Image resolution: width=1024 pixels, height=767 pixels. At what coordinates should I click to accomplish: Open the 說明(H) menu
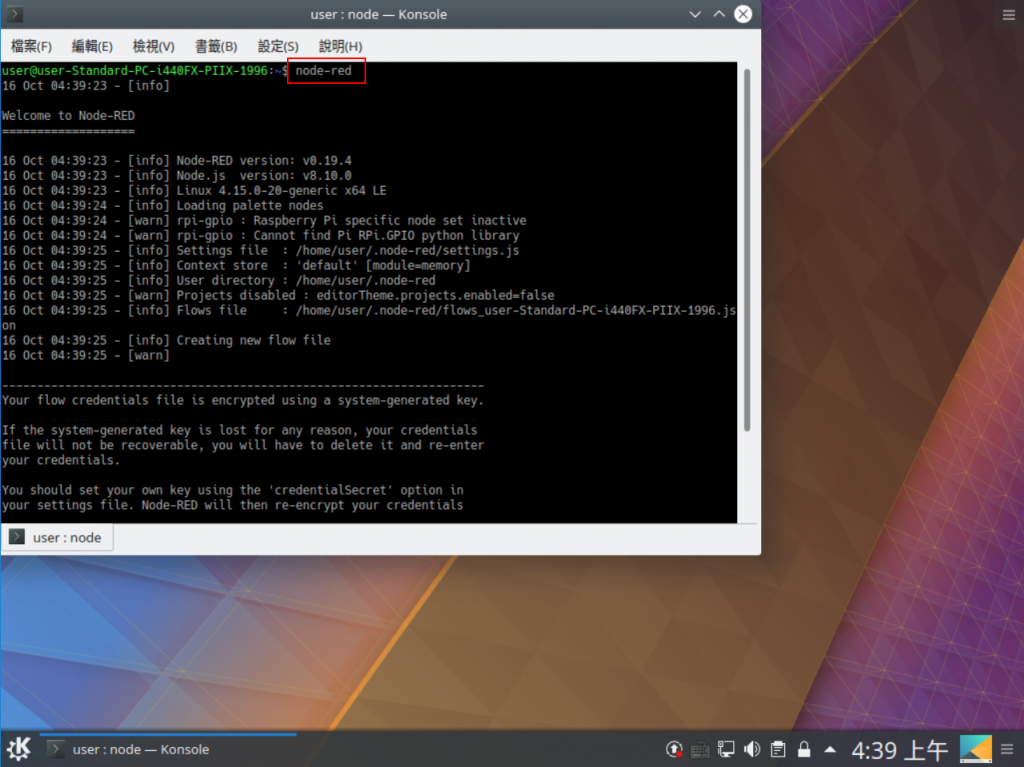(340, 46)
